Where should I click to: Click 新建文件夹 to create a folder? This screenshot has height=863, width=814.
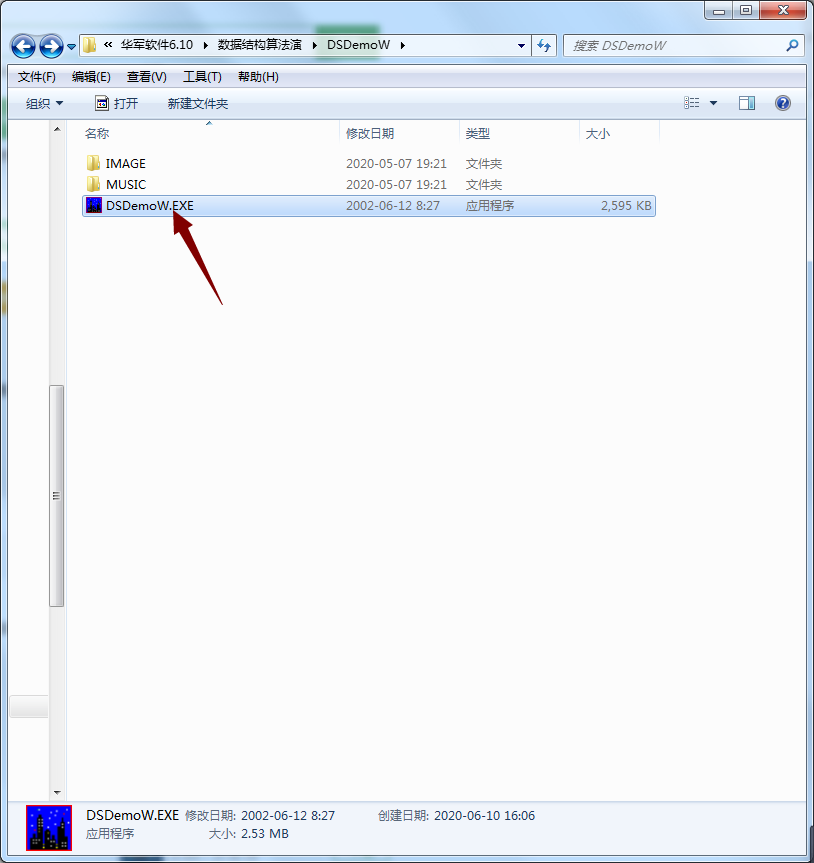(x=198, y=103)
